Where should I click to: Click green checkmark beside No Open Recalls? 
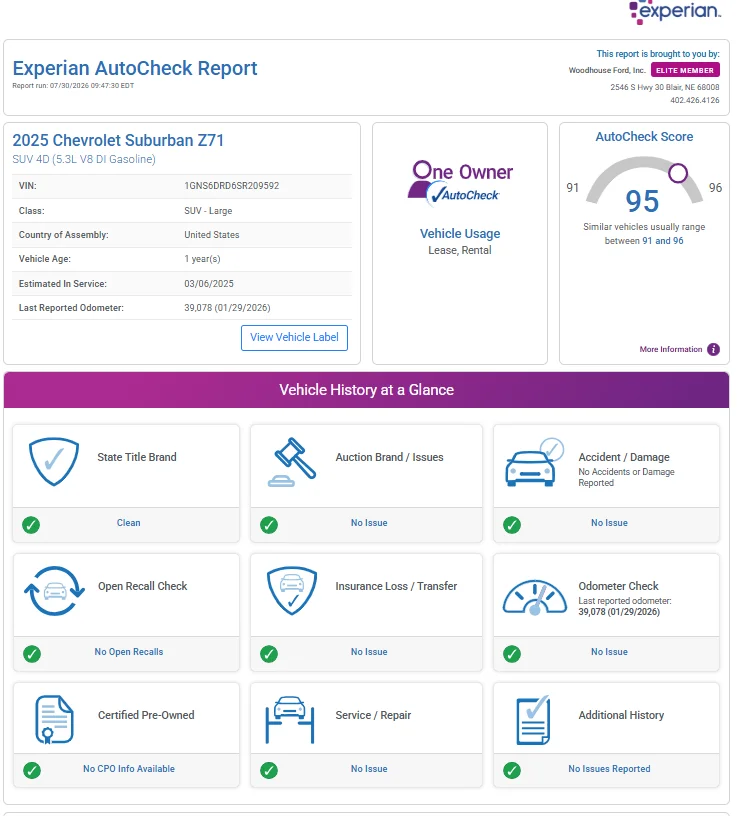(32, 654)
